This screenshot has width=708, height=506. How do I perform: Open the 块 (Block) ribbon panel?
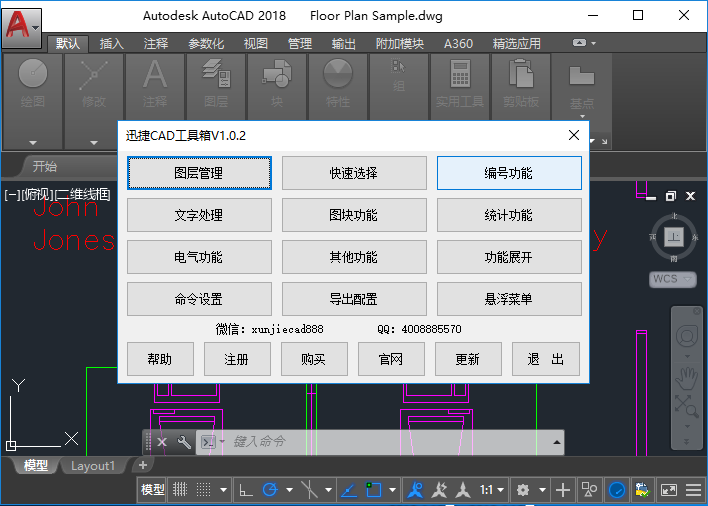(277, 84)
